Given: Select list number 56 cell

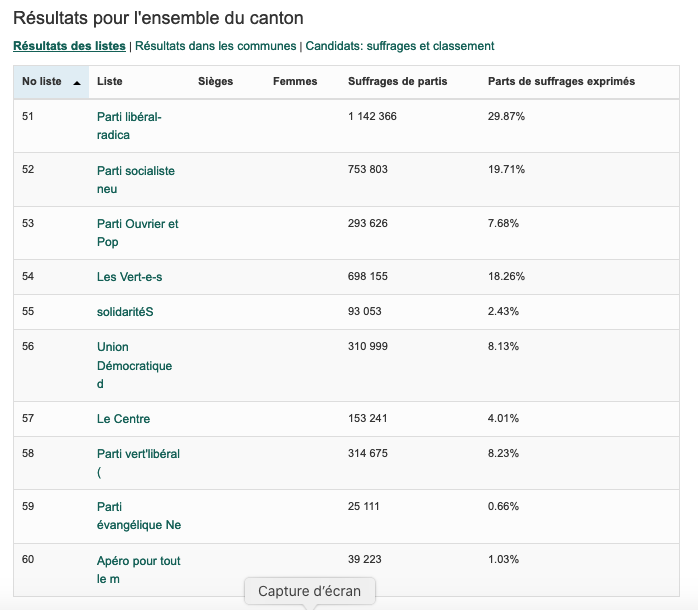Looking at the screenshot, I should click(28, 346).
